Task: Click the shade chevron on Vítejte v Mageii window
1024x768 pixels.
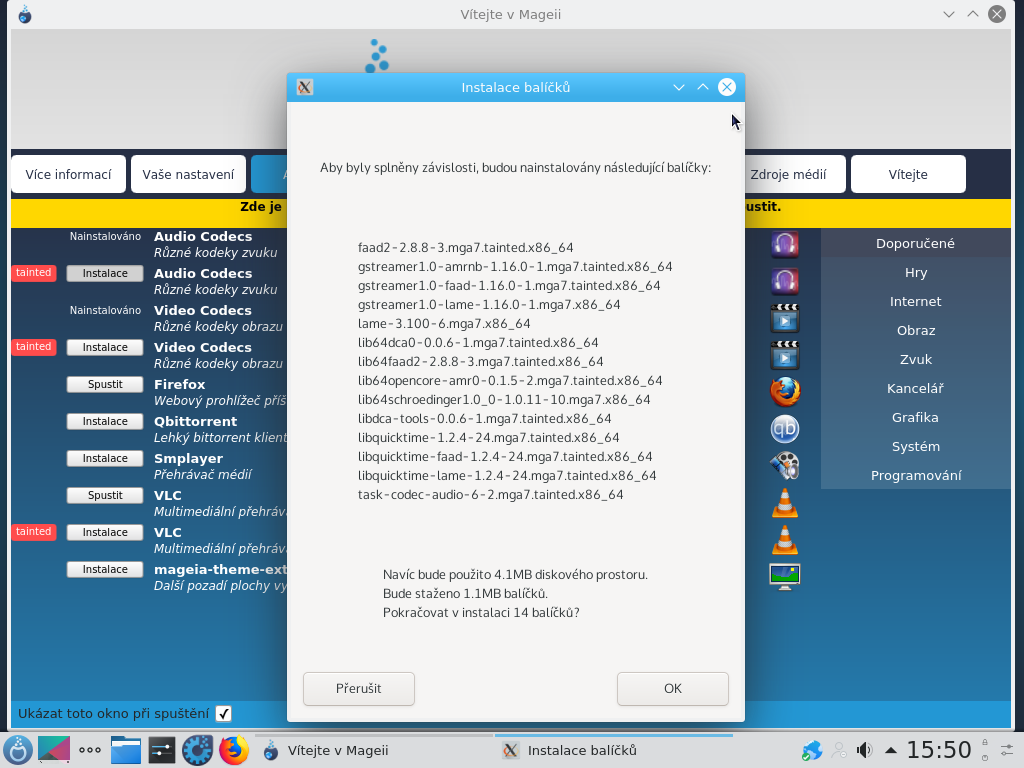Action: (948, 14)
